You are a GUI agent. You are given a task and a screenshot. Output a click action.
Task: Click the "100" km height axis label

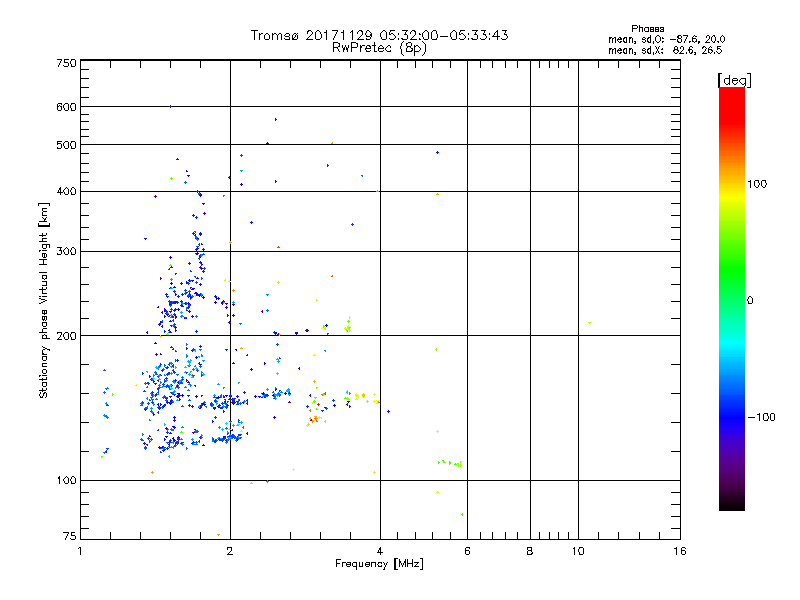(66, 480)
